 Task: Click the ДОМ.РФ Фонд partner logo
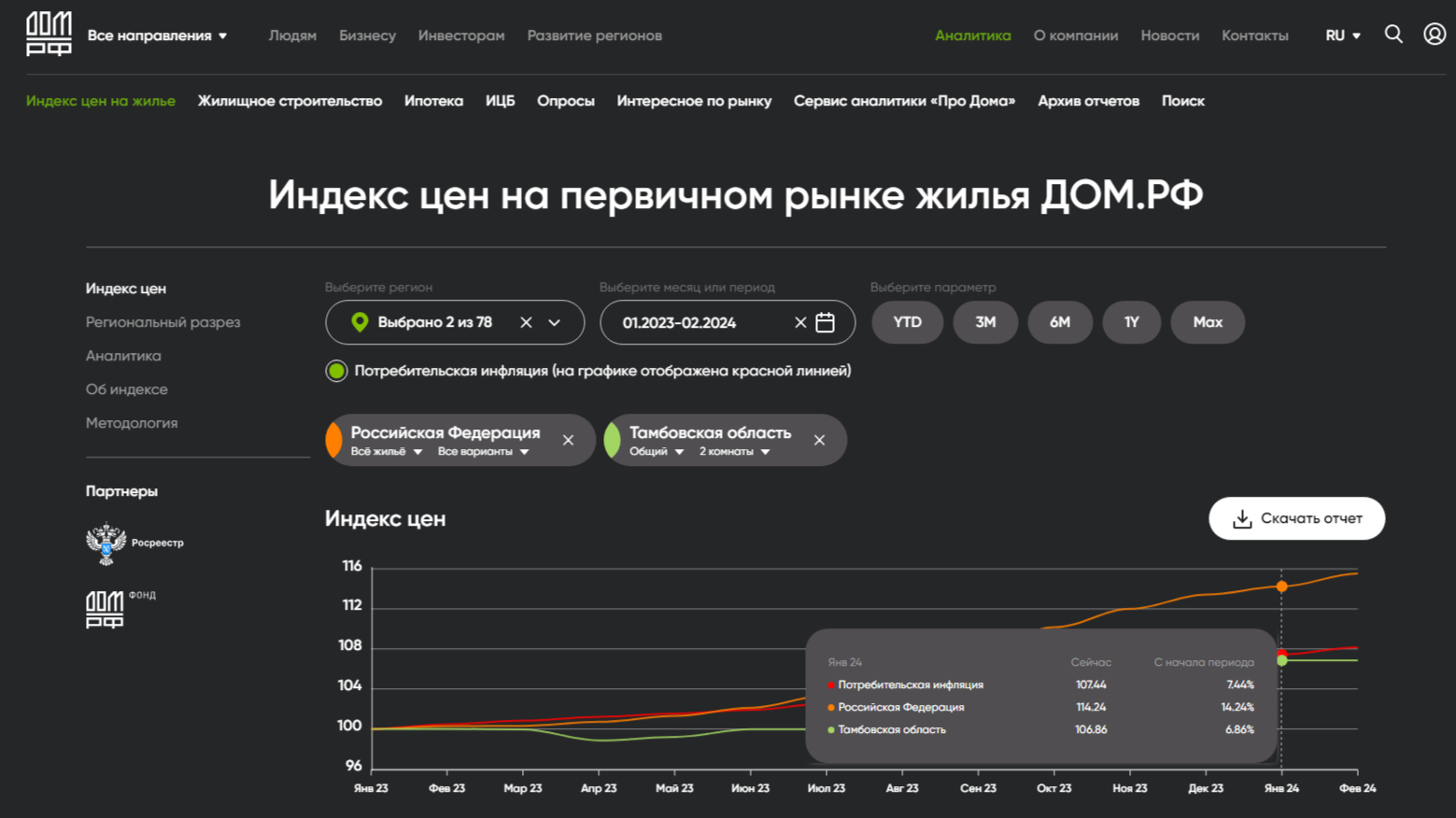point(120,609)
